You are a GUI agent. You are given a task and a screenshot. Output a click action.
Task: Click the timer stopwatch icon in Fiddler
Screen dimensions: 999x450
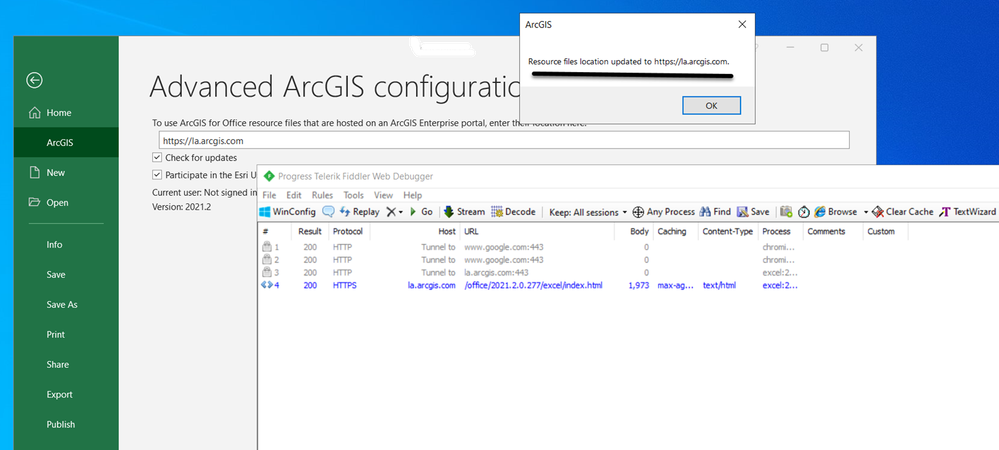[x=803, y=212]
